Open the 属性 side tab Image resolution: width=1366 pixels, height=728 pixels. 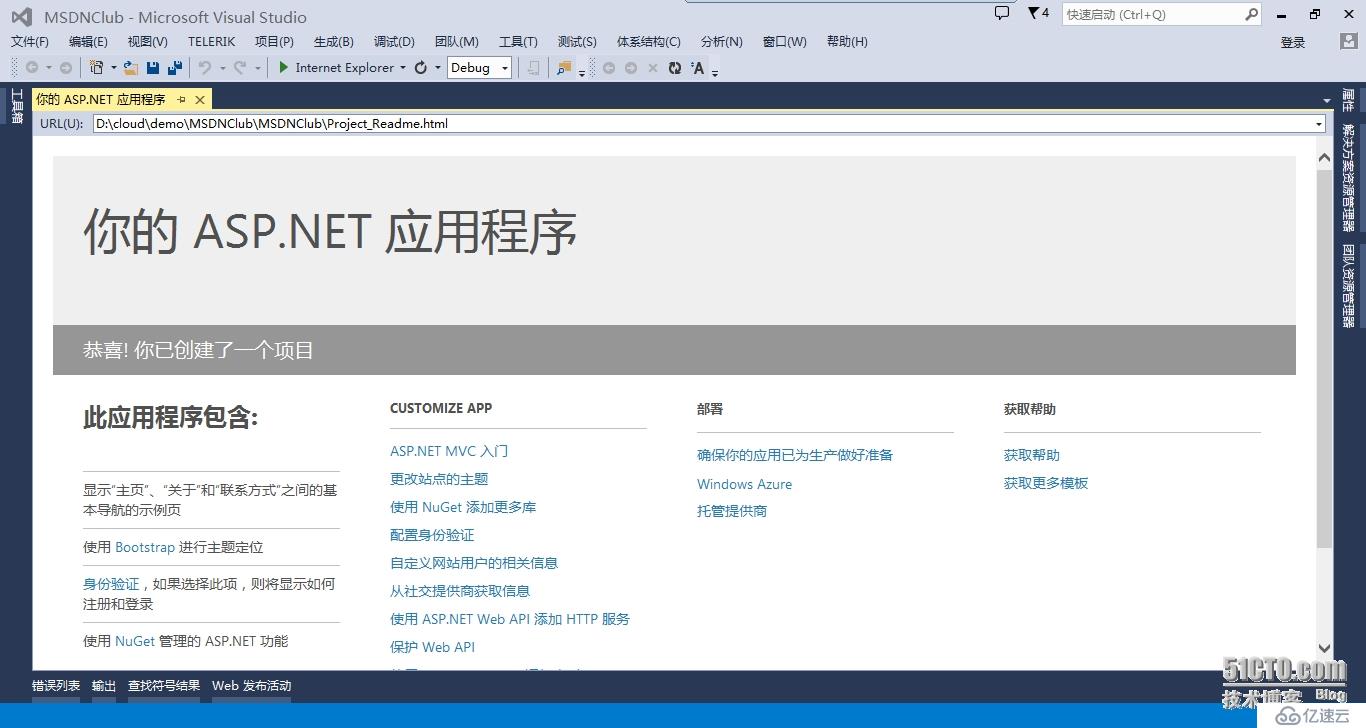point(1348,100)
